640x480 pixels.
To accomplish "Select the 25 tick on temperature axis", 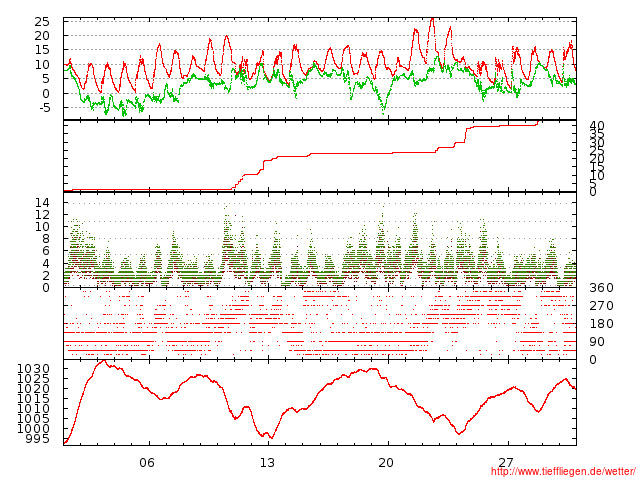I will pos(42,22).
